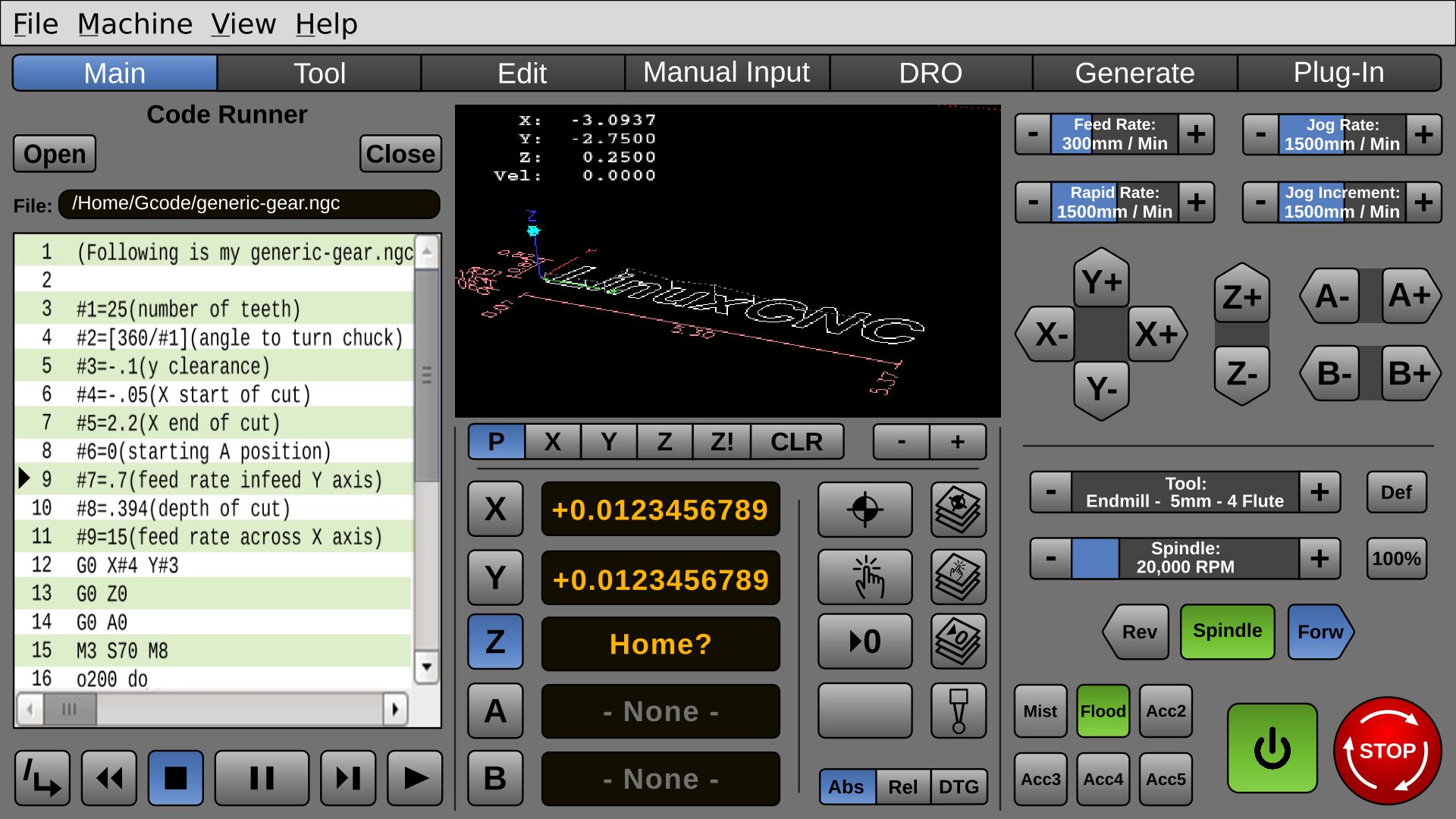This screenshot has width=1456, height=819.
Task: Click the run-from-line arrow icon
Action: click(x=42, y=778)
